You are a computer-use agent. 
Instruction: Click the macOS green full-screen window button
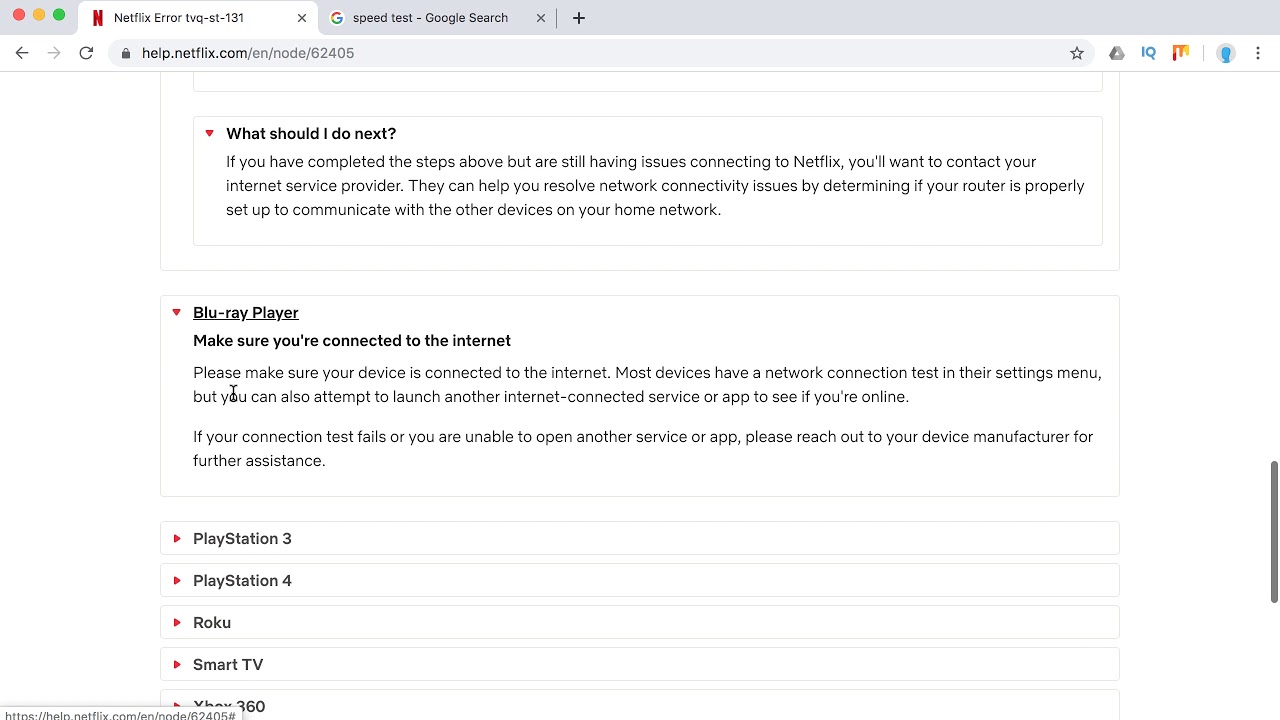(59, 15)
